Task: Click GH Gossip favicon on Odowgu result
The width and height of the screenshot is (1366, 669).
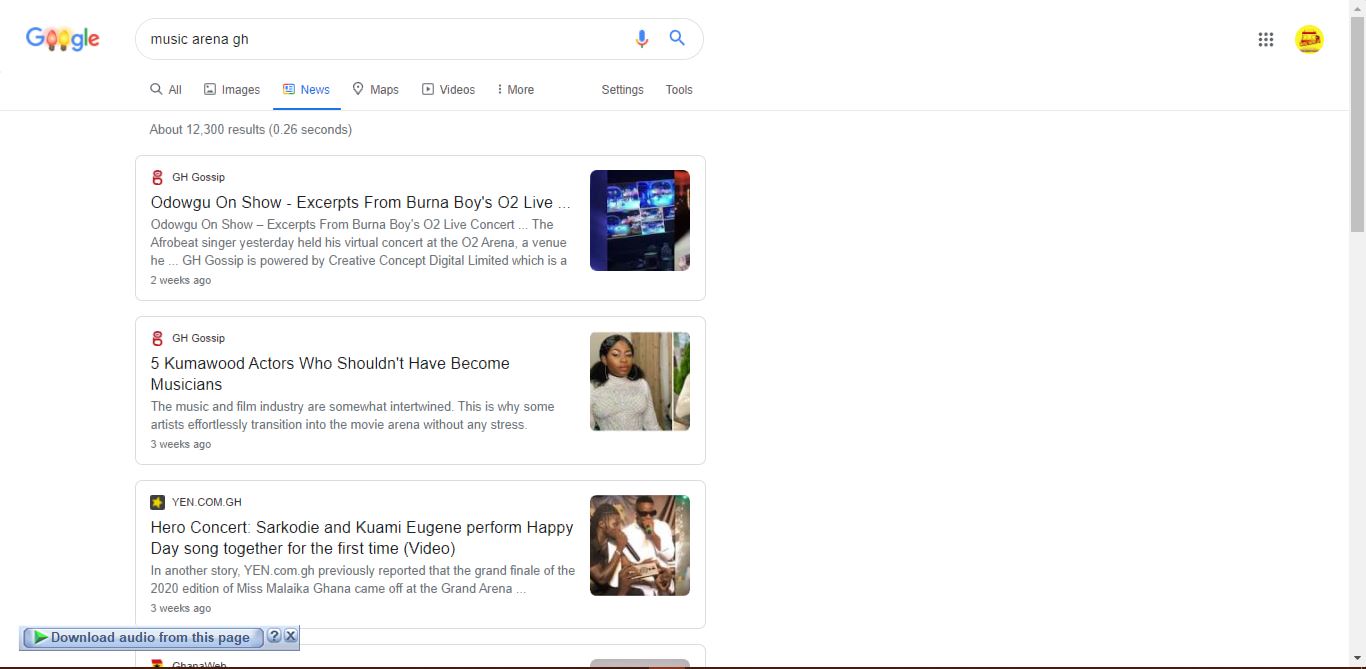Action: pyautogui.click(x=157, y=177)
